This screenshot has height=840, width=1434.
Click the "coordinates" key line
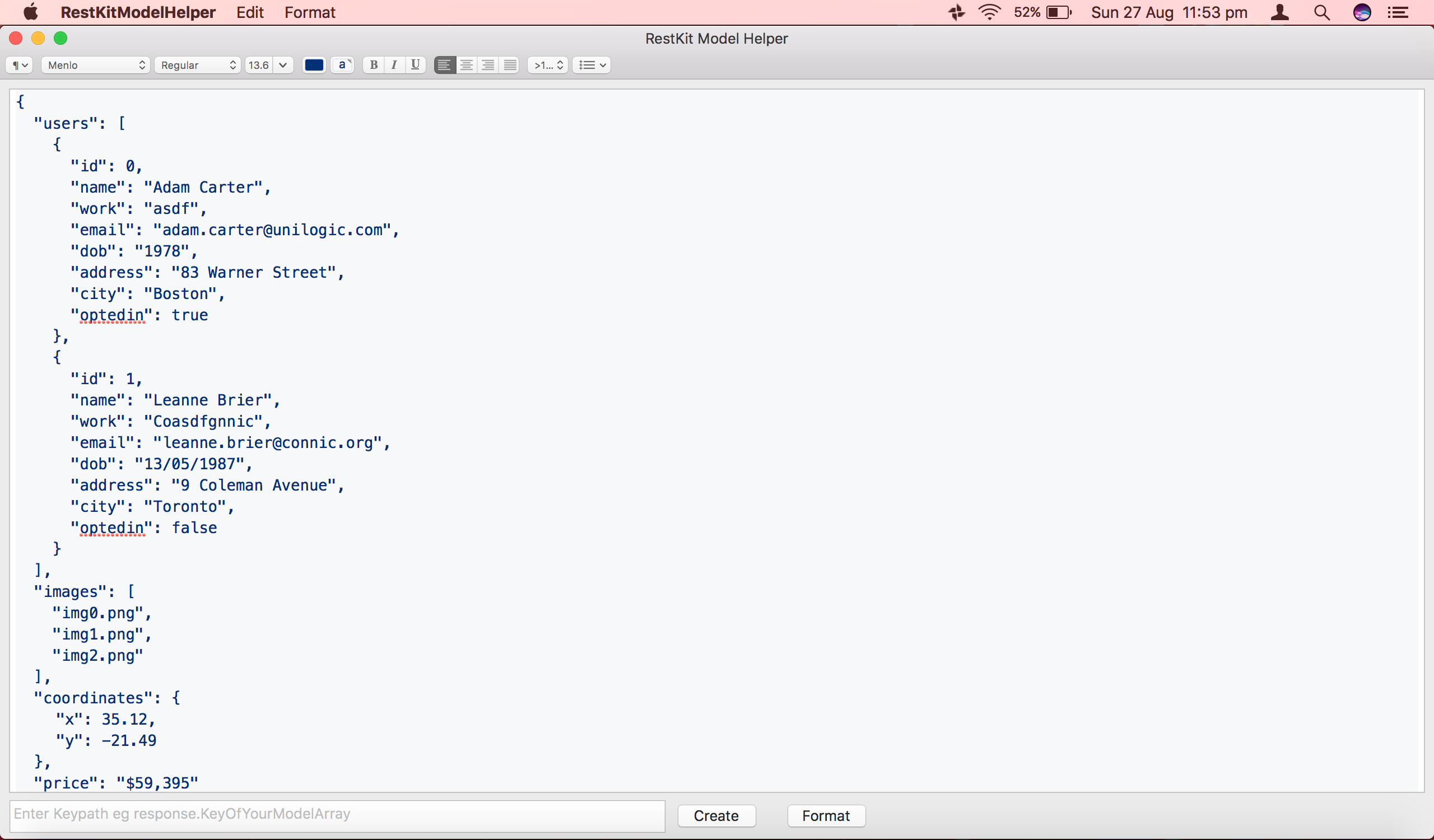pos(107,698)
